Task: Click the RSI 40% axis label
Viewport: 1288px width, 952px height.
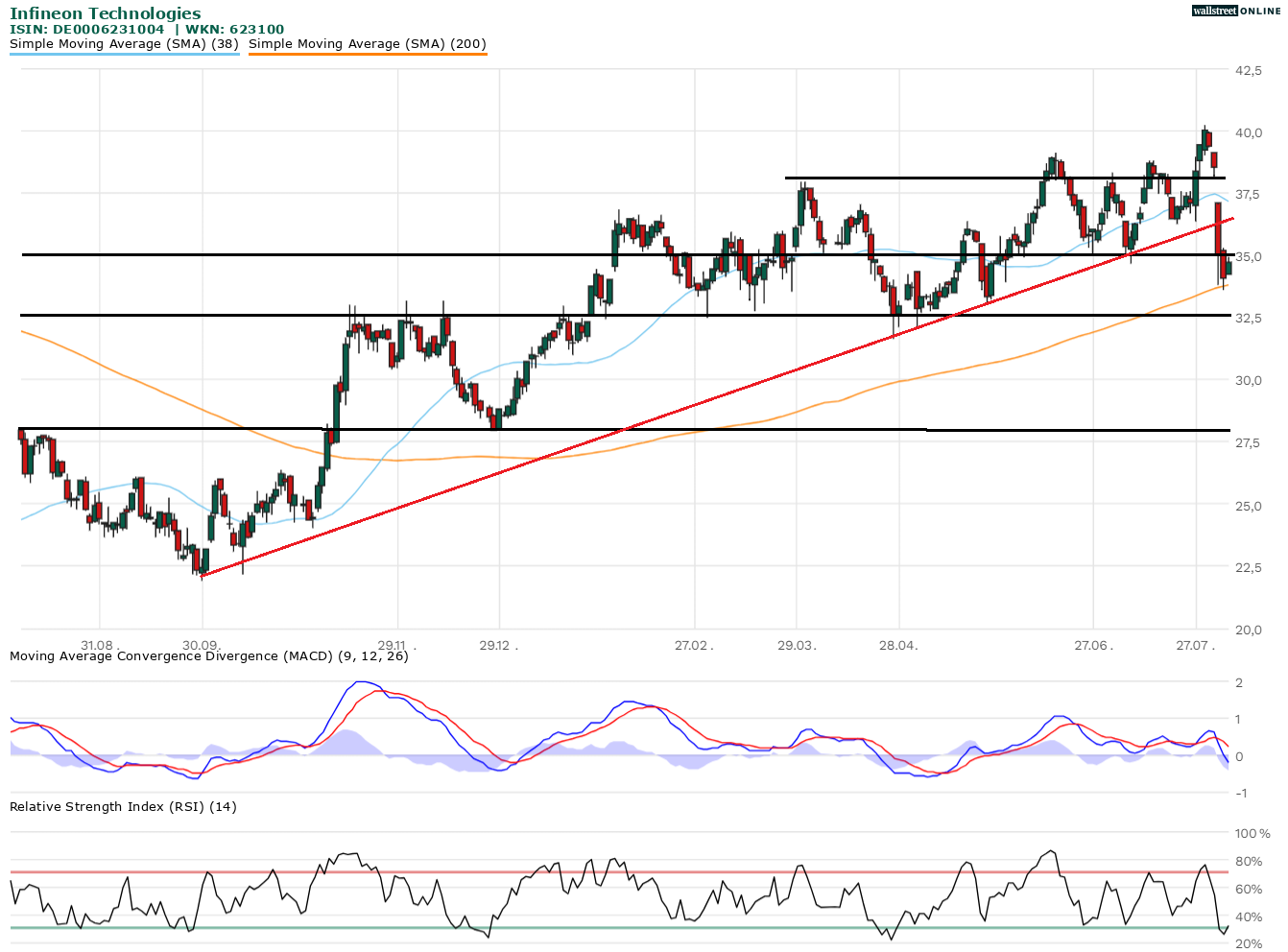Action: coord(1249,916)
